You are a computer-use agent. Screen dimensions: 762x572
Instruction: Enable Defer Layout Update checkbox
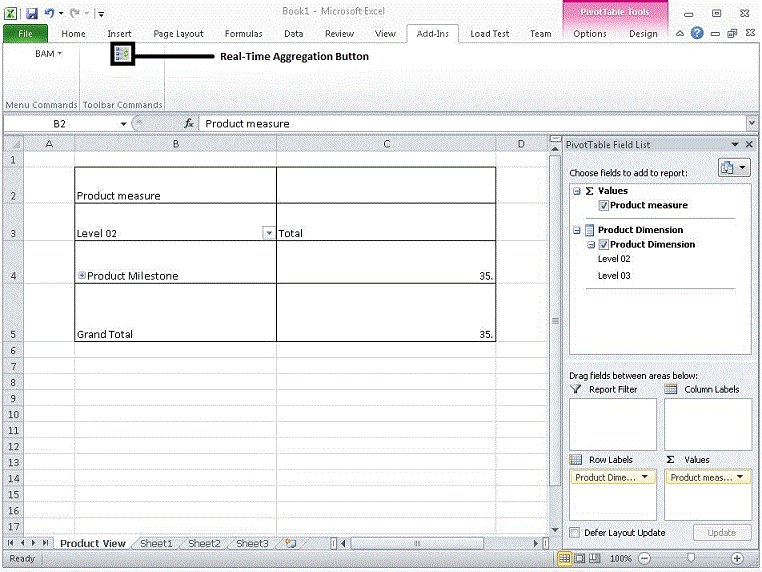[574, 533]
